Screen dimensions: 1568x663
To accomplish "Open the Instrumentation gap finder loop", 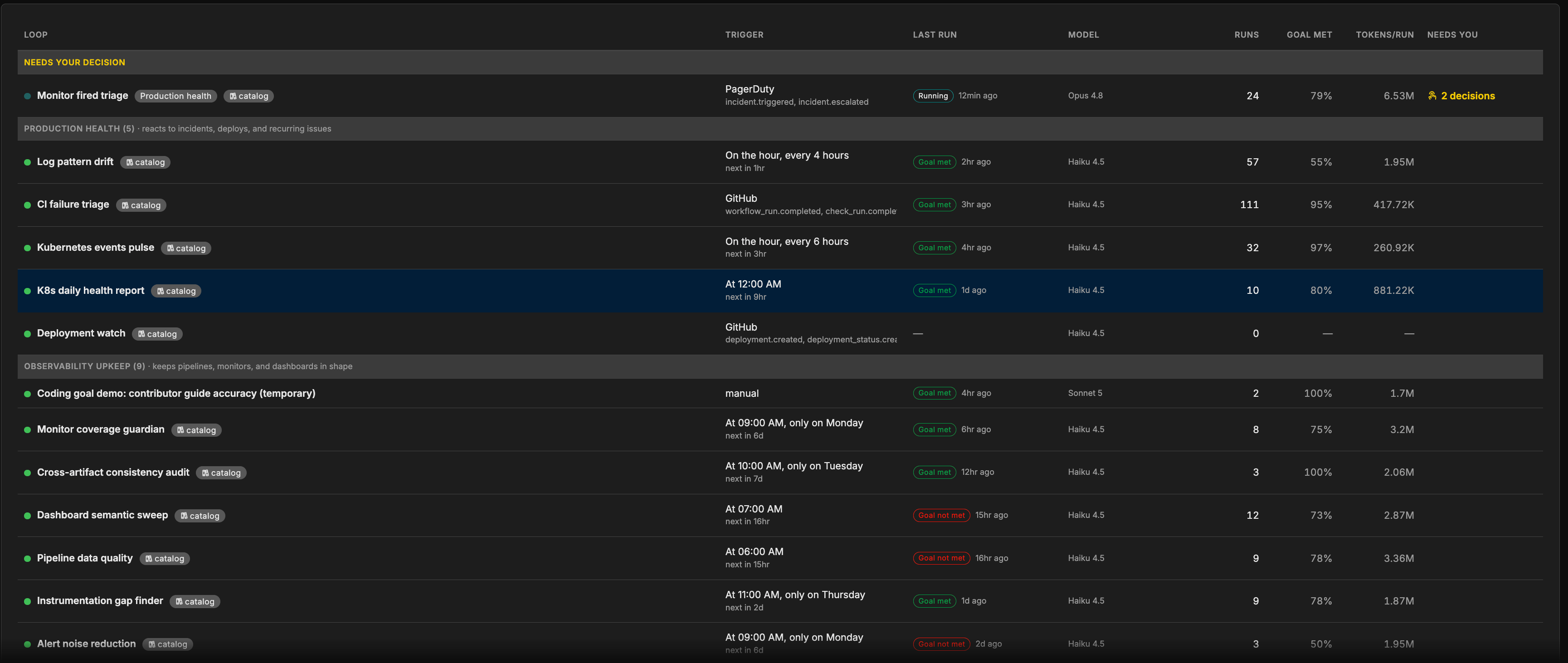I will pos(100,601).
